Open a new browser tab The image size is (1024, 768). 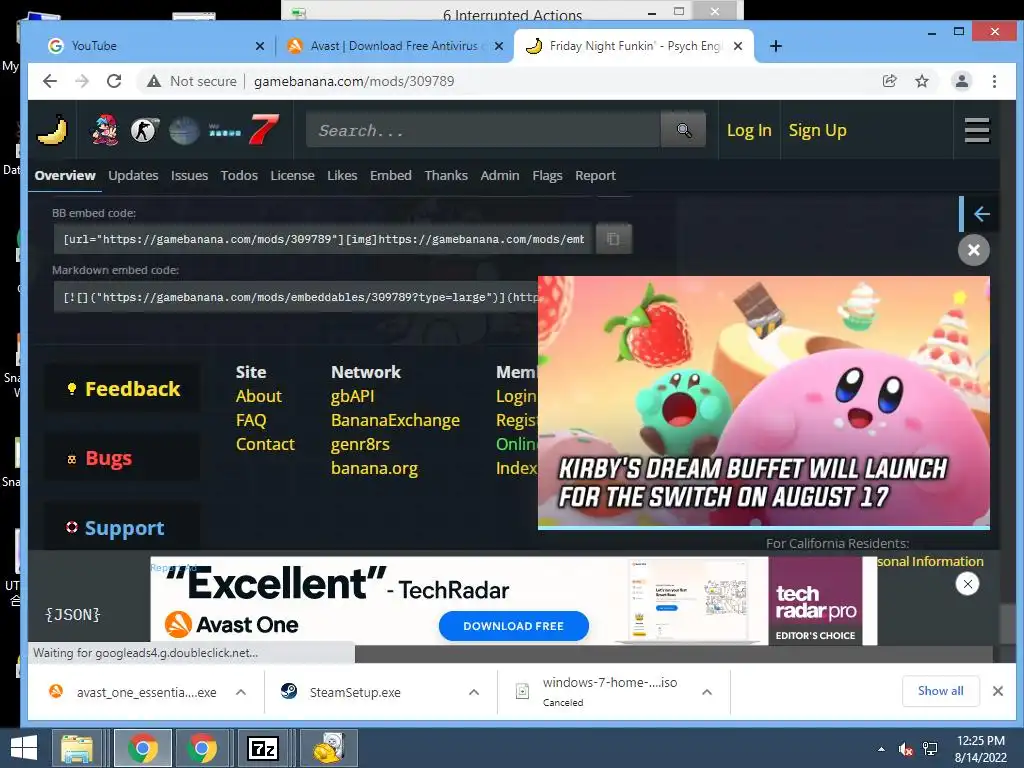[x=775, y=46]
